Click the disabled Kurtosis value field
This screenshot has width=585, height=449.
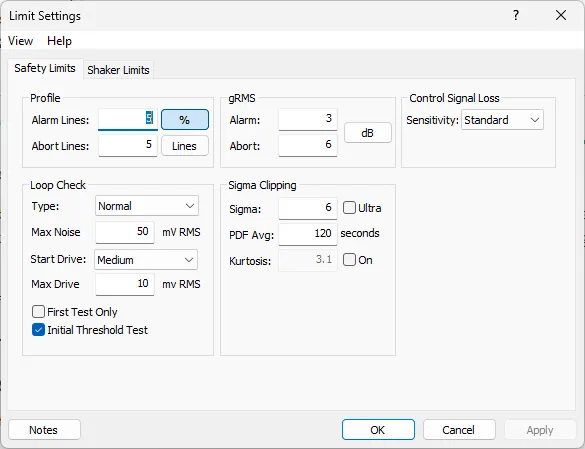coord(308,260)
